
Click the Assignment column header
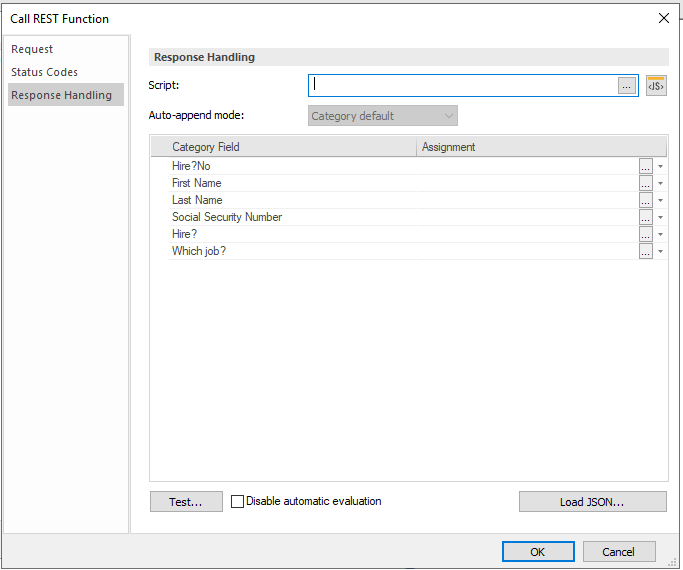click(541, 147)
